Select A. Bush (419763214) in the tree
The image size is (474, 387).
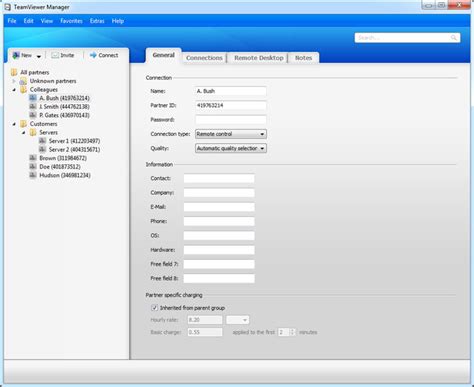pyautogui.click(x=64, y=98)
